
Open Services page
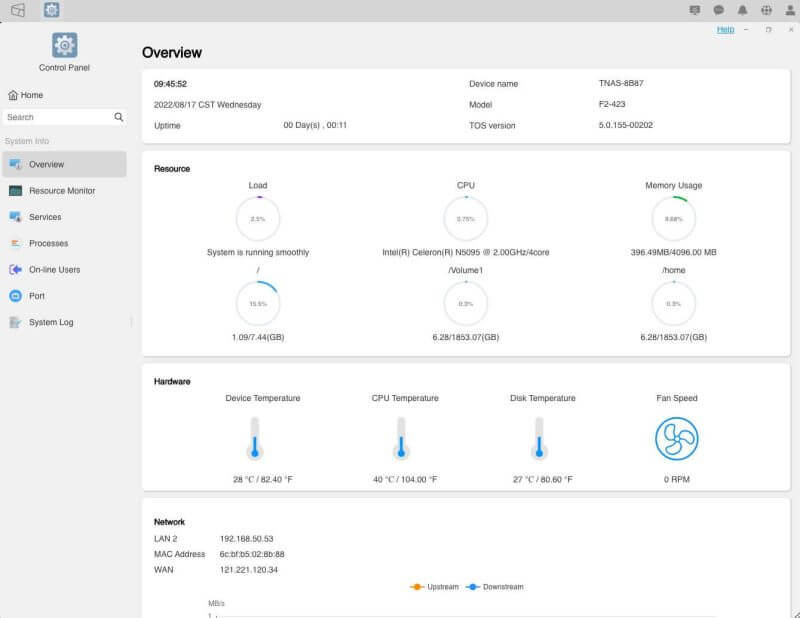pos(64,217)
